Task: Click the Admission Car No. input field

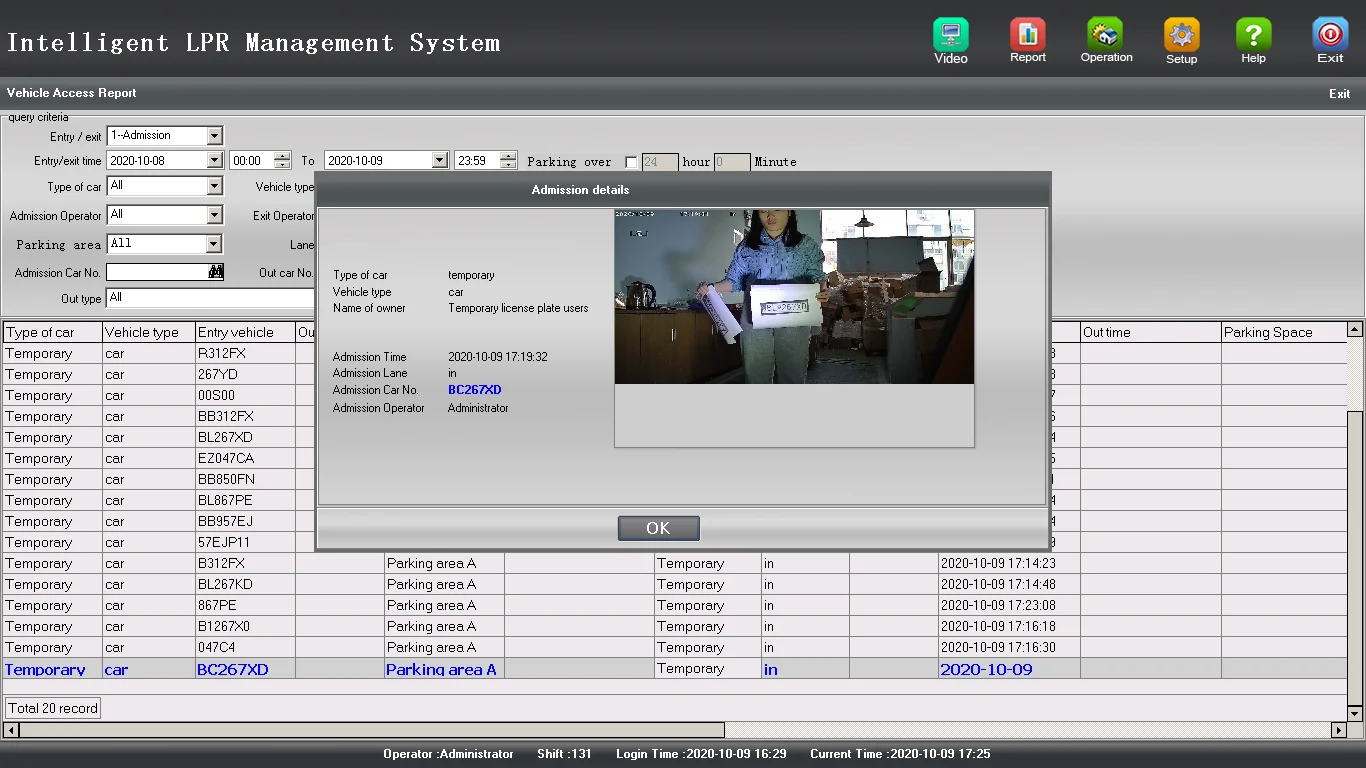Action: (x=156, y=272)
